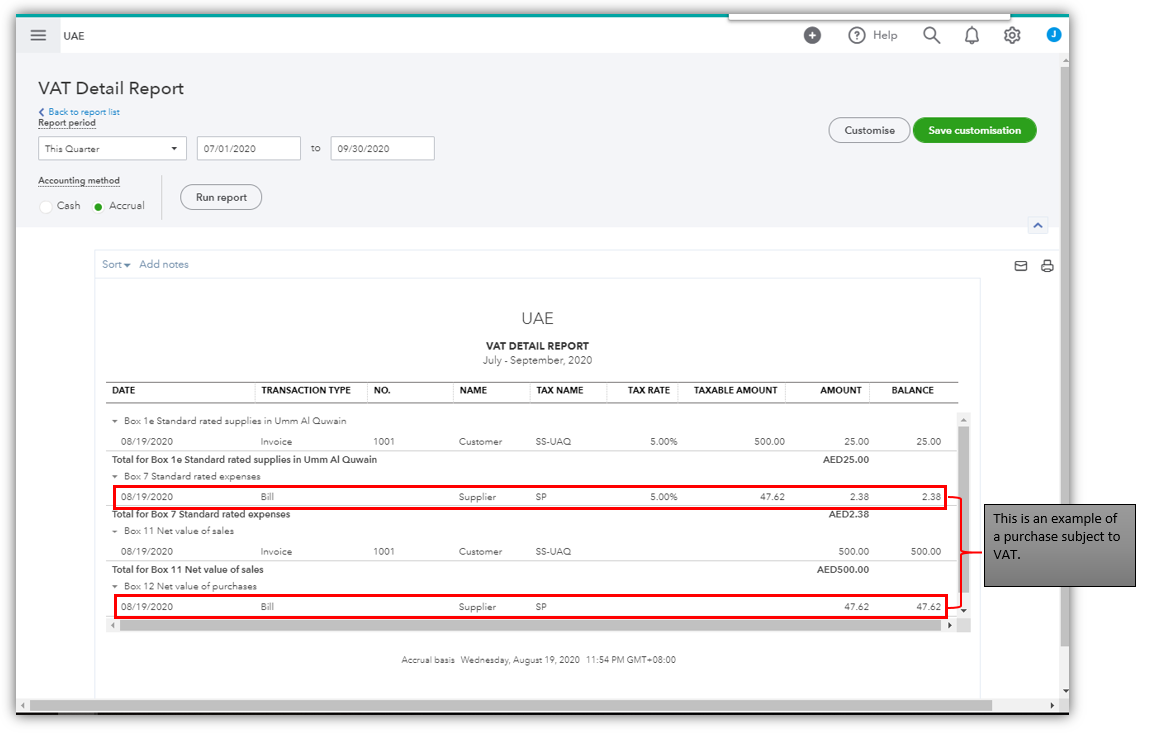Viewport: 1151px width, 735px height.
Task: Collapse the report options panel chevron
Action: (x=1038, y=226)
